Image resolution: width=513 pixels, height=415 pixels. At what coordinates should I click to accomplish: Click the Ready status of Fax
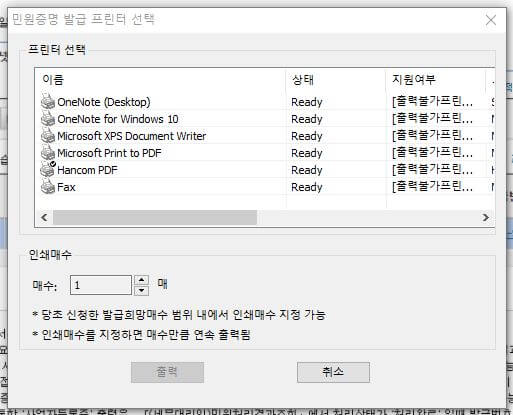pyautogui.click(x=307, y=187)
